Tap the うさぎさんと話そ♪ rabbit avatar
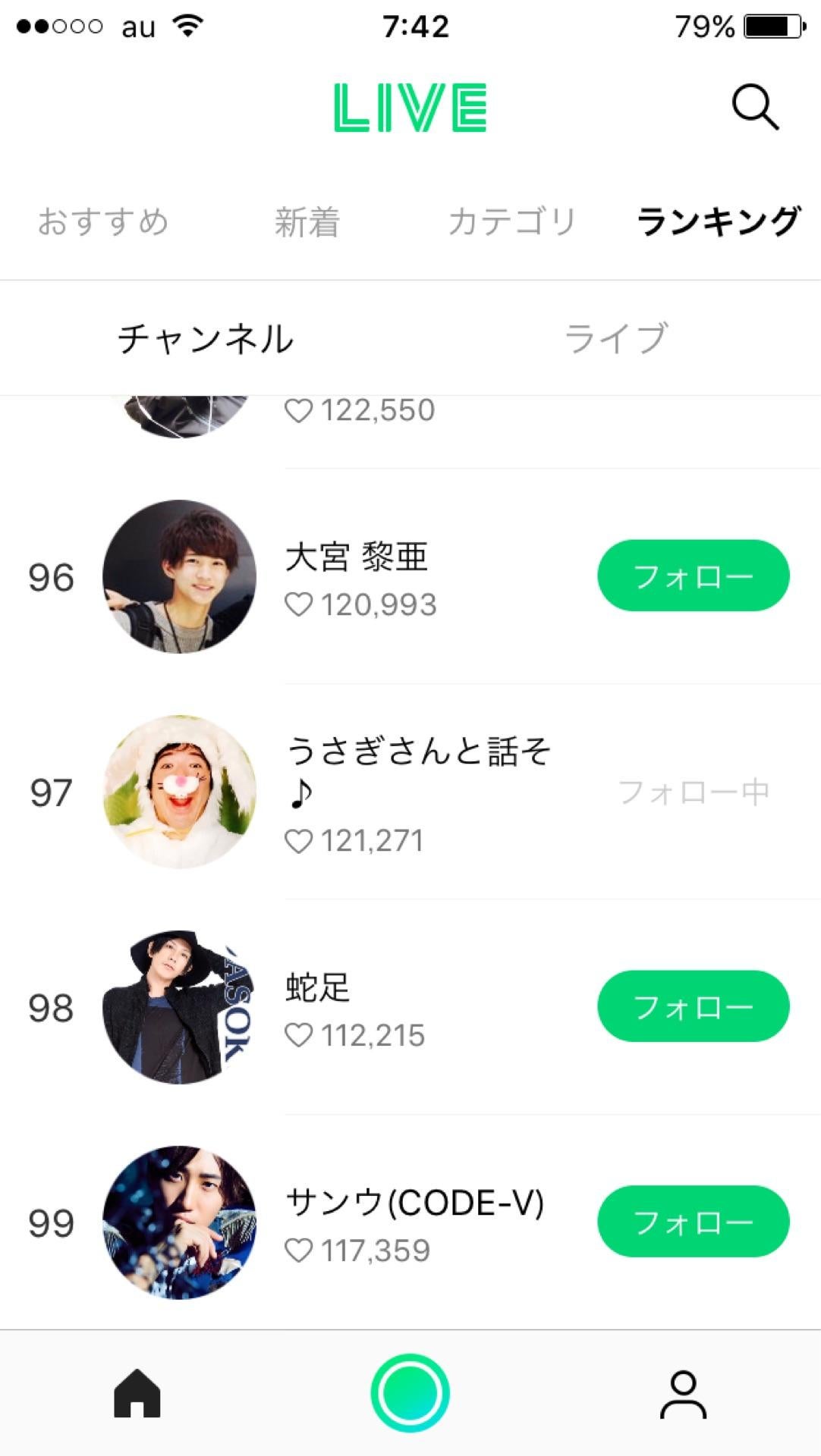Image resolution: width=821 pixels, height=1456 pixels. point(179,792)
